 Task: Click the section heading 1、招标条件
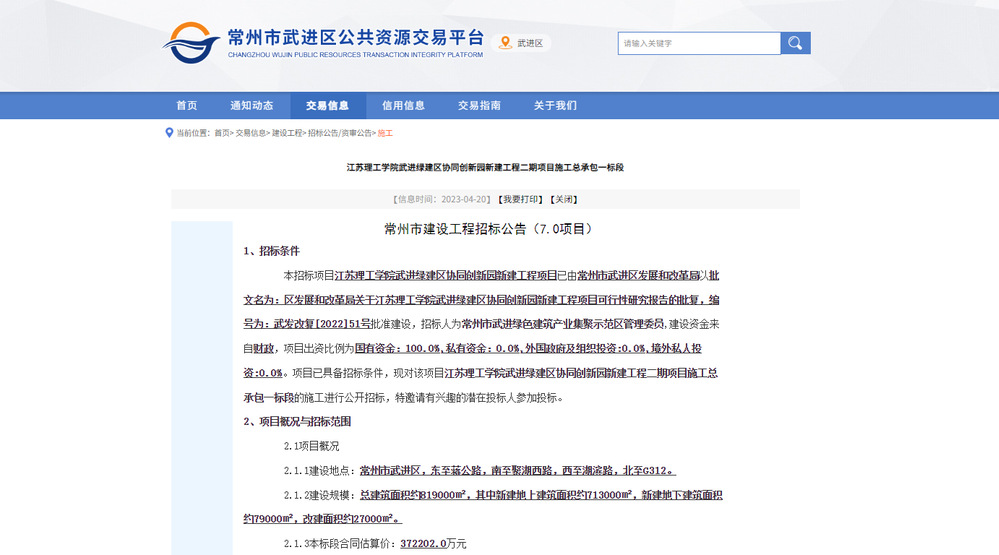(x=271, y=251)
